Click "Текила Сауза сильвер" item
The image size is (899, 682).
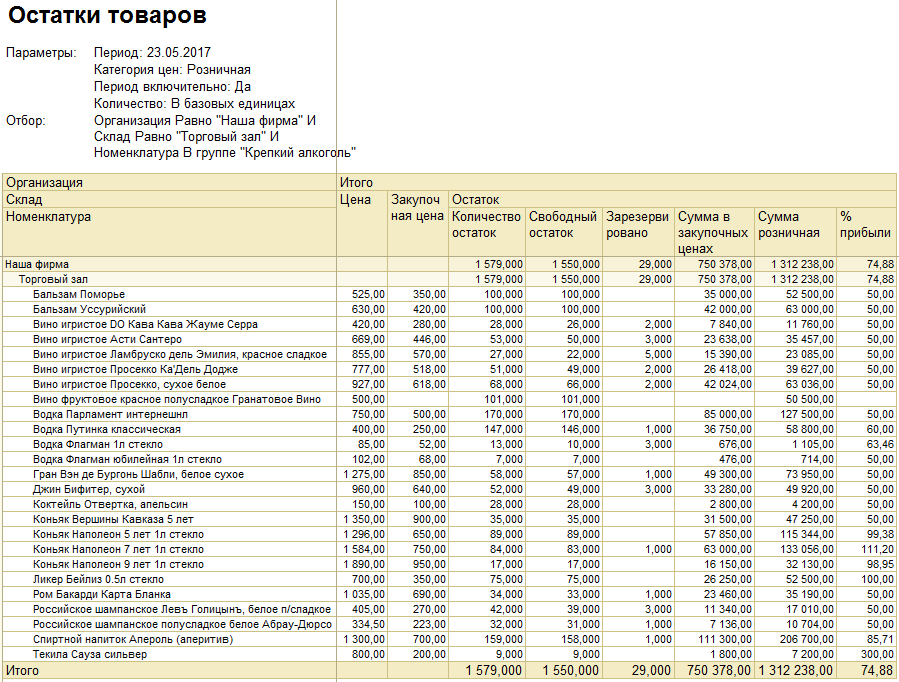89,654
